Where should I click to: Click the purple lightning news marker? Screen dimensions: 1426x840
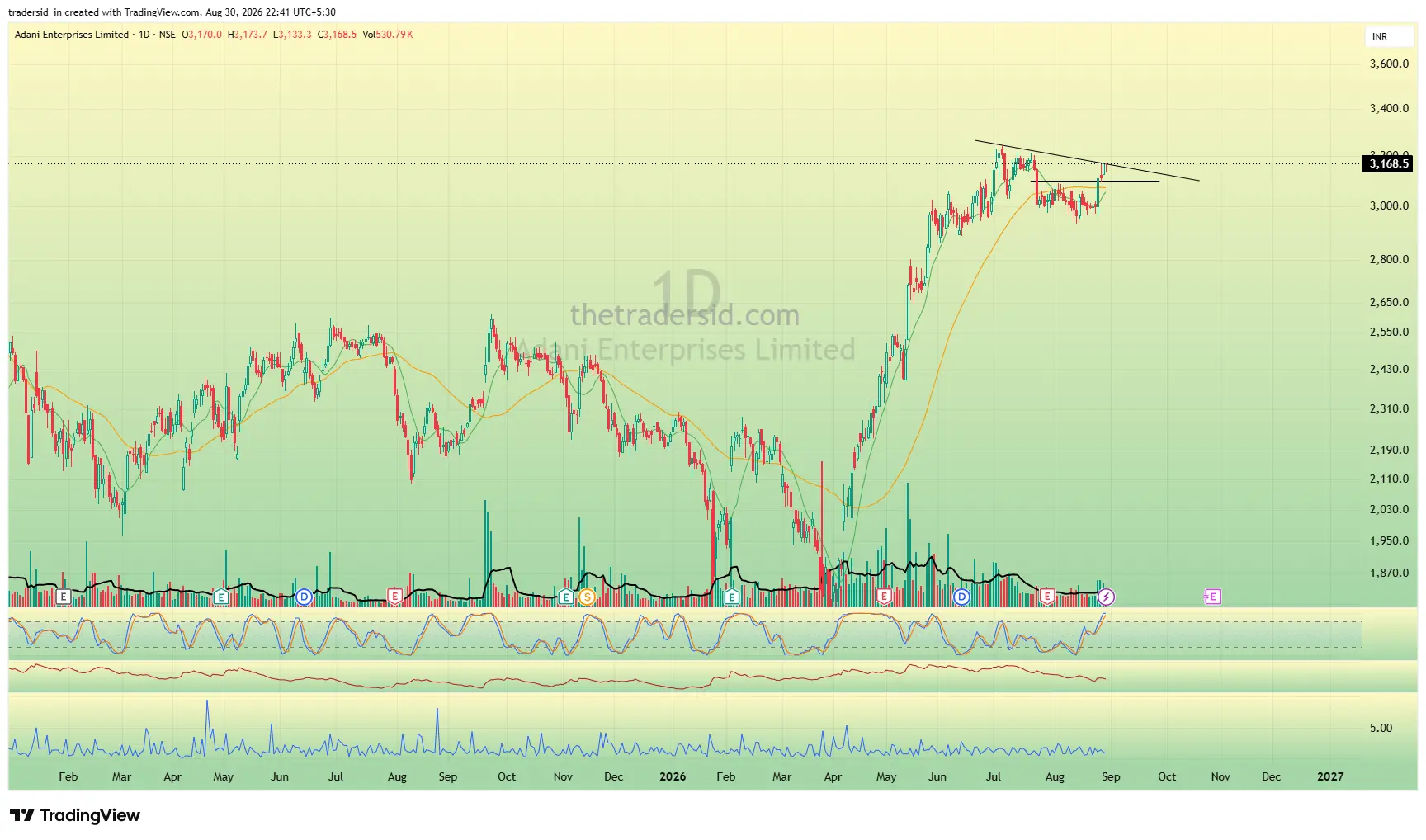(1106, 597)
